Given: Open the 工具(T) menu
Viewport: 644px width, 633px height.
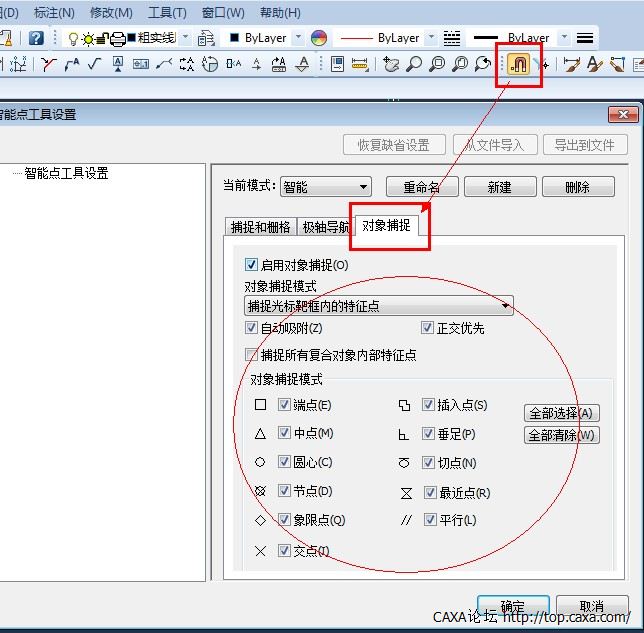Looking at the screenshot, I should [167, 13].
